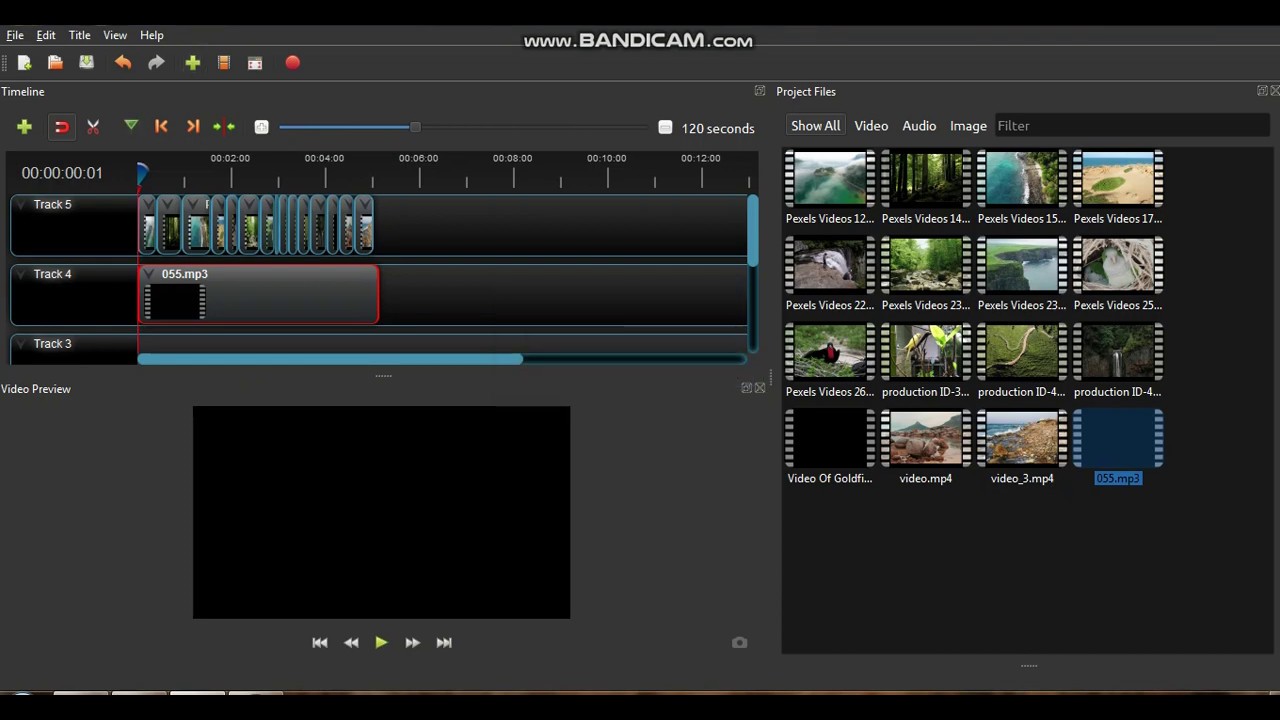The width and height of the screenshot is (1280, 720).
Task: Select the Pexels Videos 17 beach thumbnail
Action: [x=1118, y=178]
